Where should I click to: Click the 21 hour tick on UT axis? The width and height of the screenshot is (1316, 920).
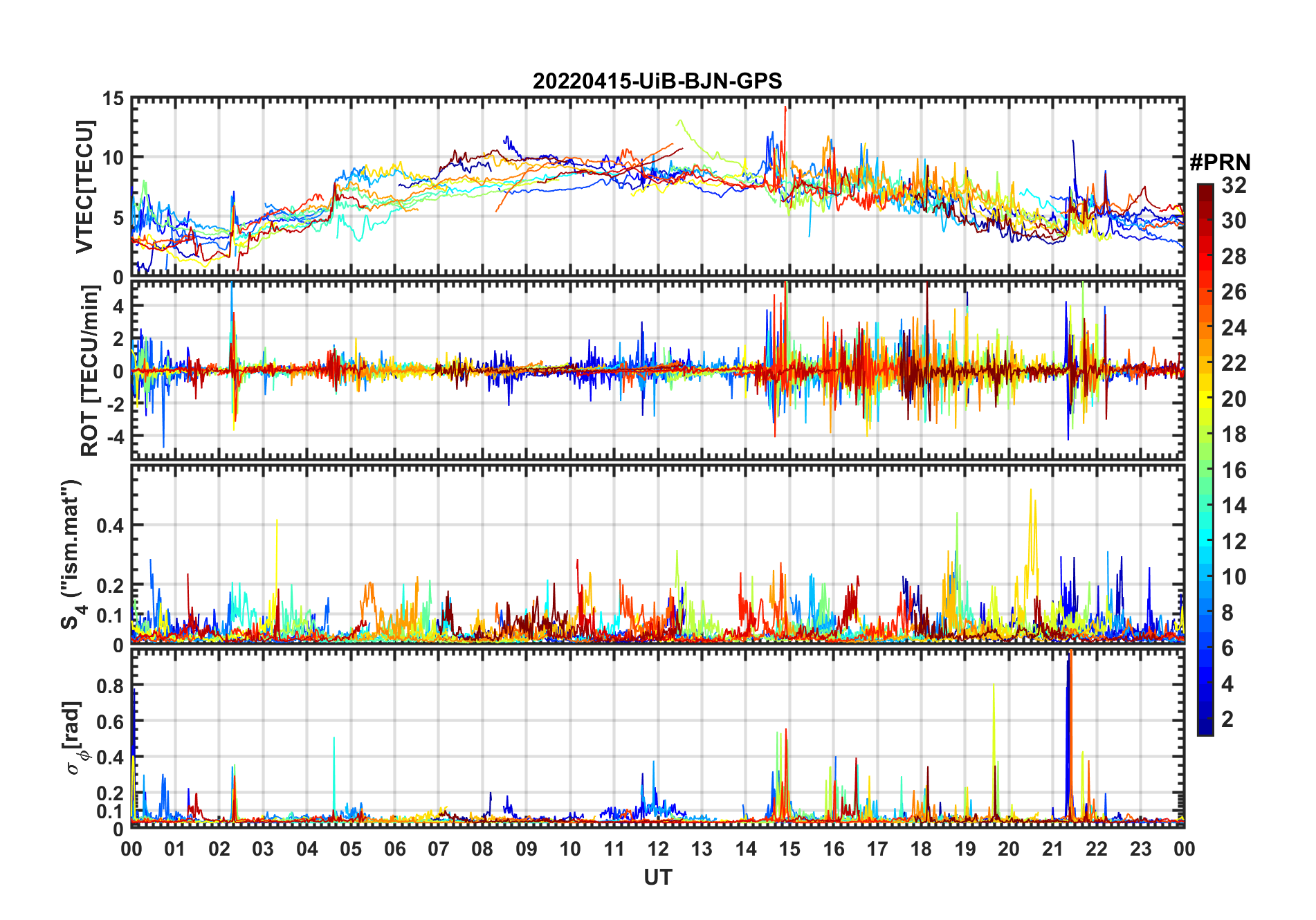[1052, 849]
